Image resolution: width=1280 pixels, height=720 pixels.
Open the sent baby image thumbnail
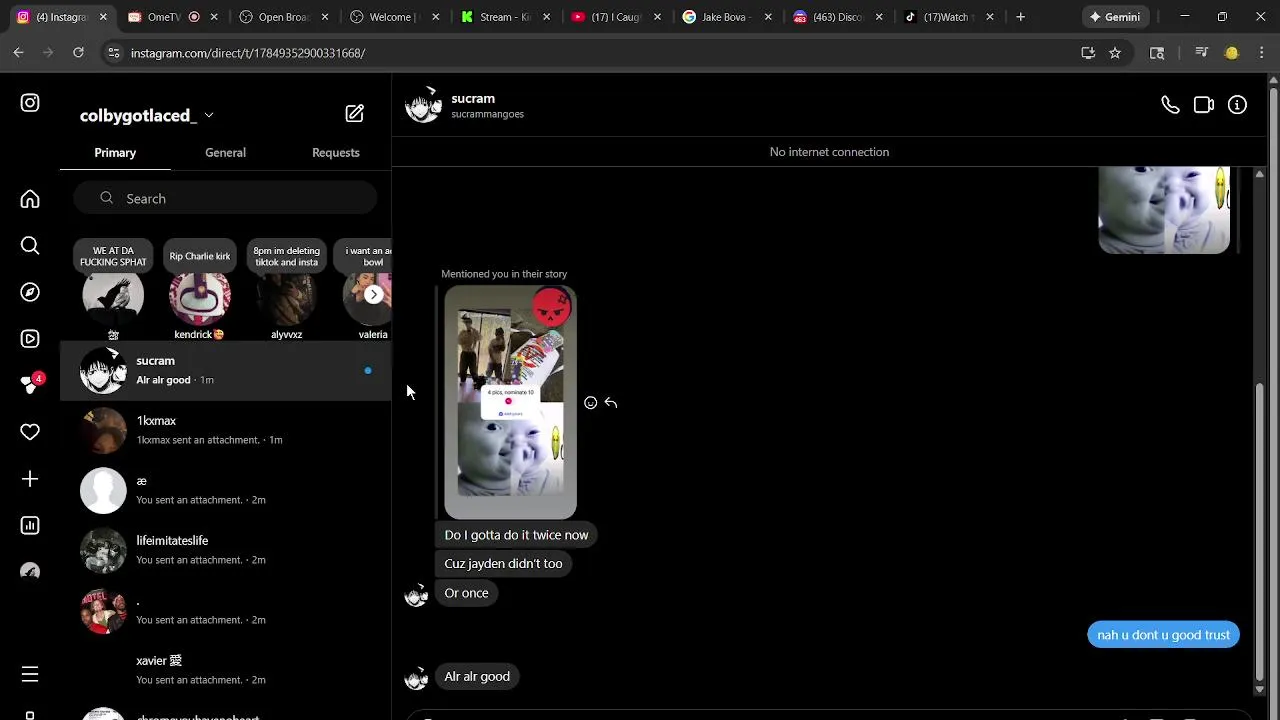(x=1164, y=210)
